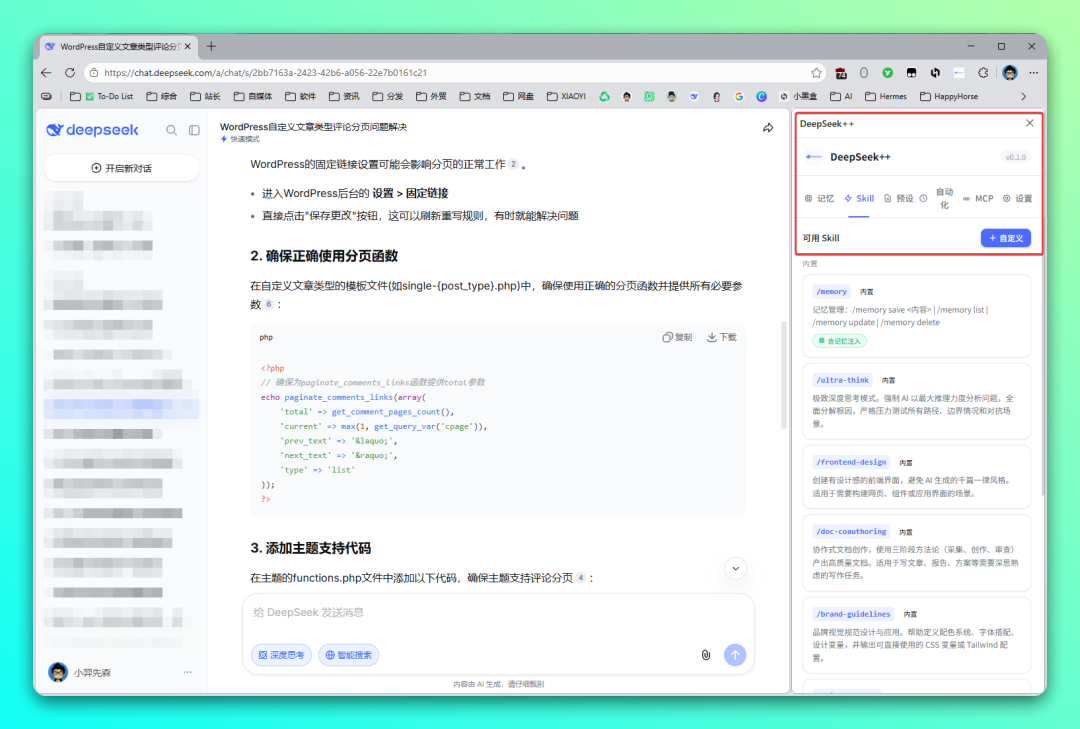Open the 设置 tab in DeepSeek++
The height and width of the screenshot is (729, 1080).
click(1017, 198)
